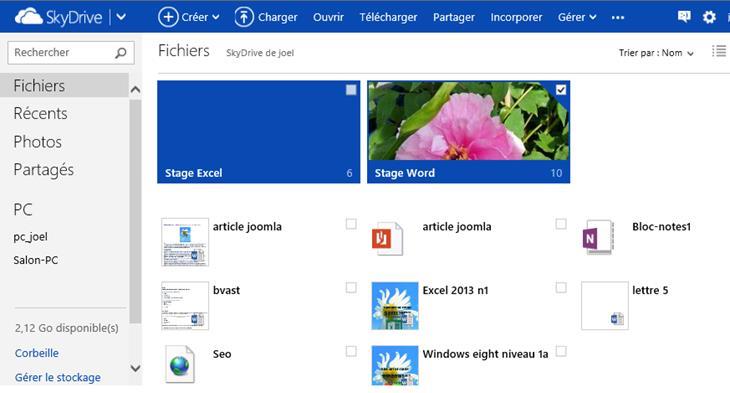Open the Salon-PC computer link
The width and height of the screenshot is (730, 393).
click(36, 260)
